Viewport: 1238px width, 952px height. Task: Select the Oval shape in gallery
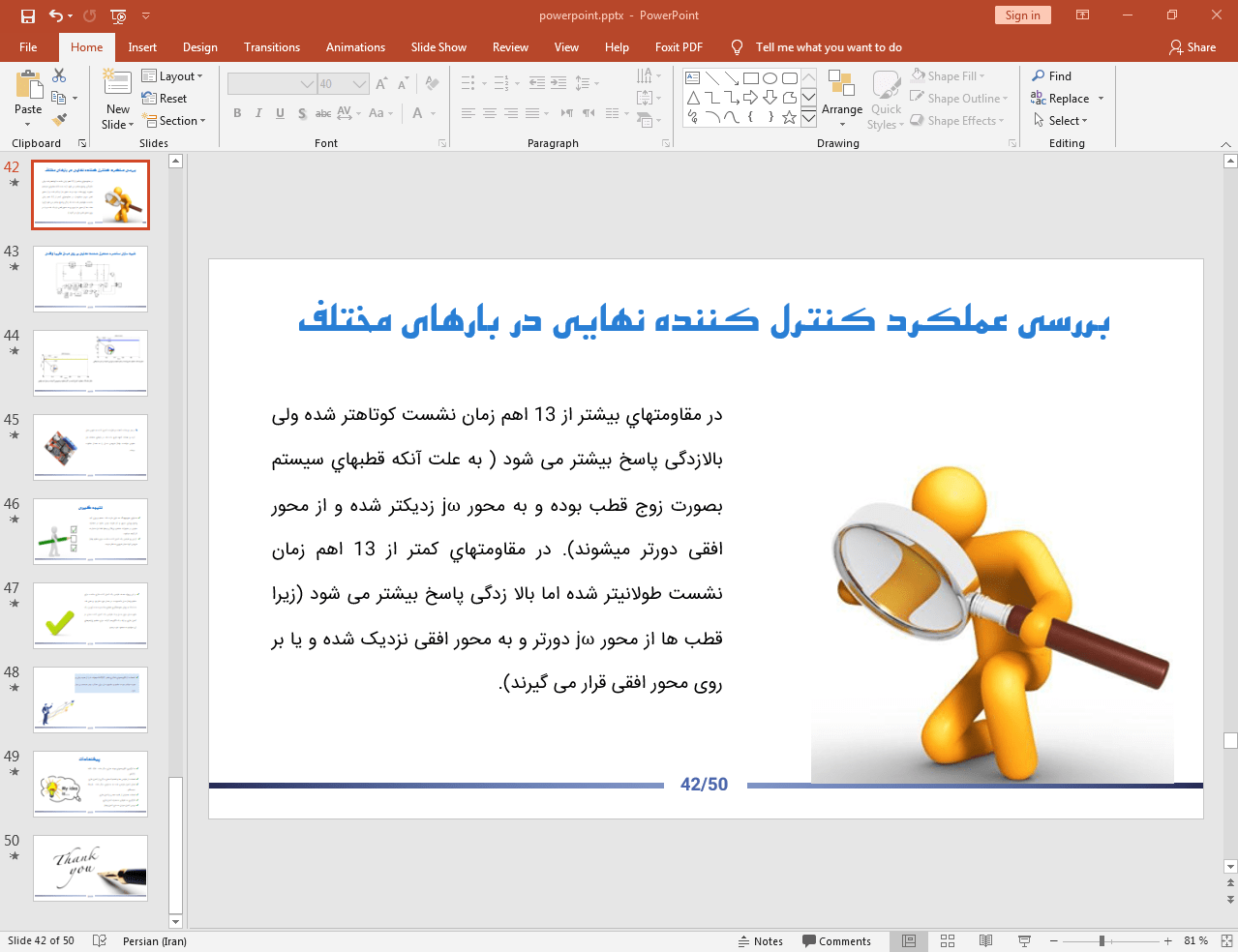(770, 78)
